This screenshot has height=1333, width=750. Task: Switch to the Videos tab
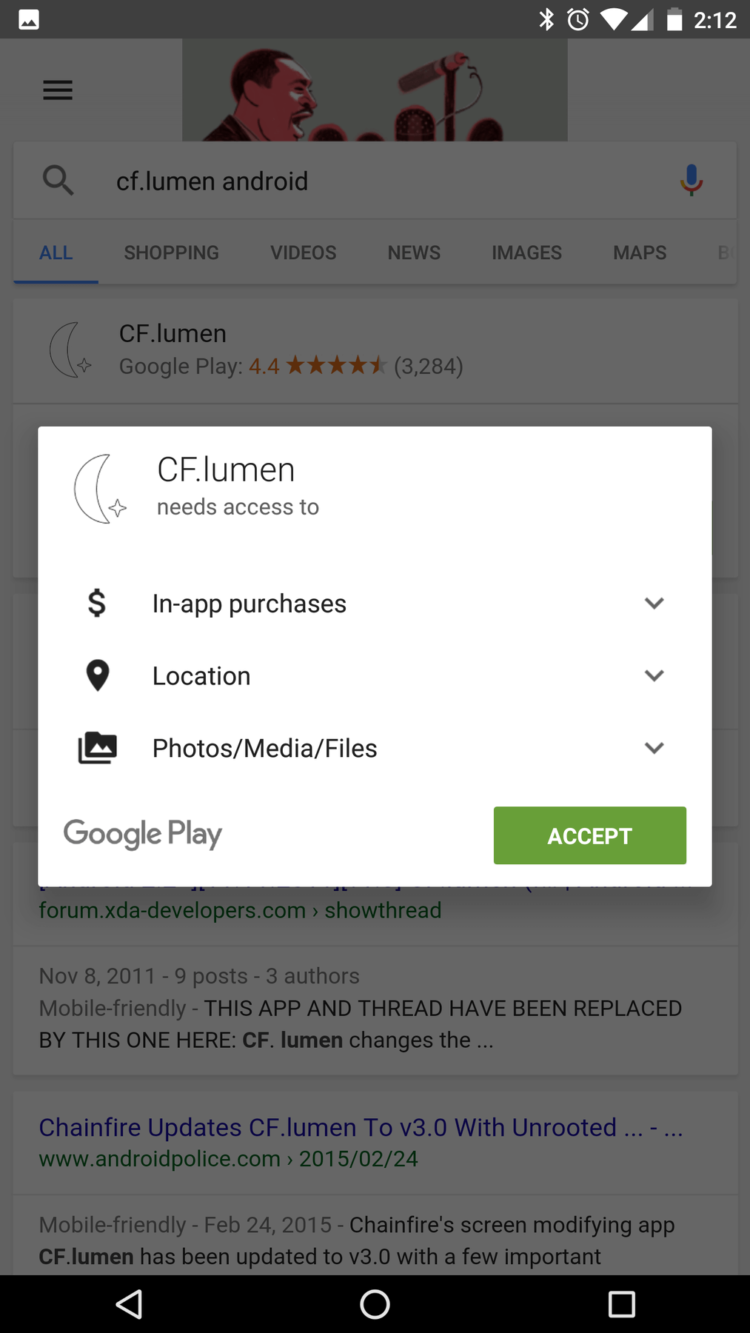(x=303, y=253)
